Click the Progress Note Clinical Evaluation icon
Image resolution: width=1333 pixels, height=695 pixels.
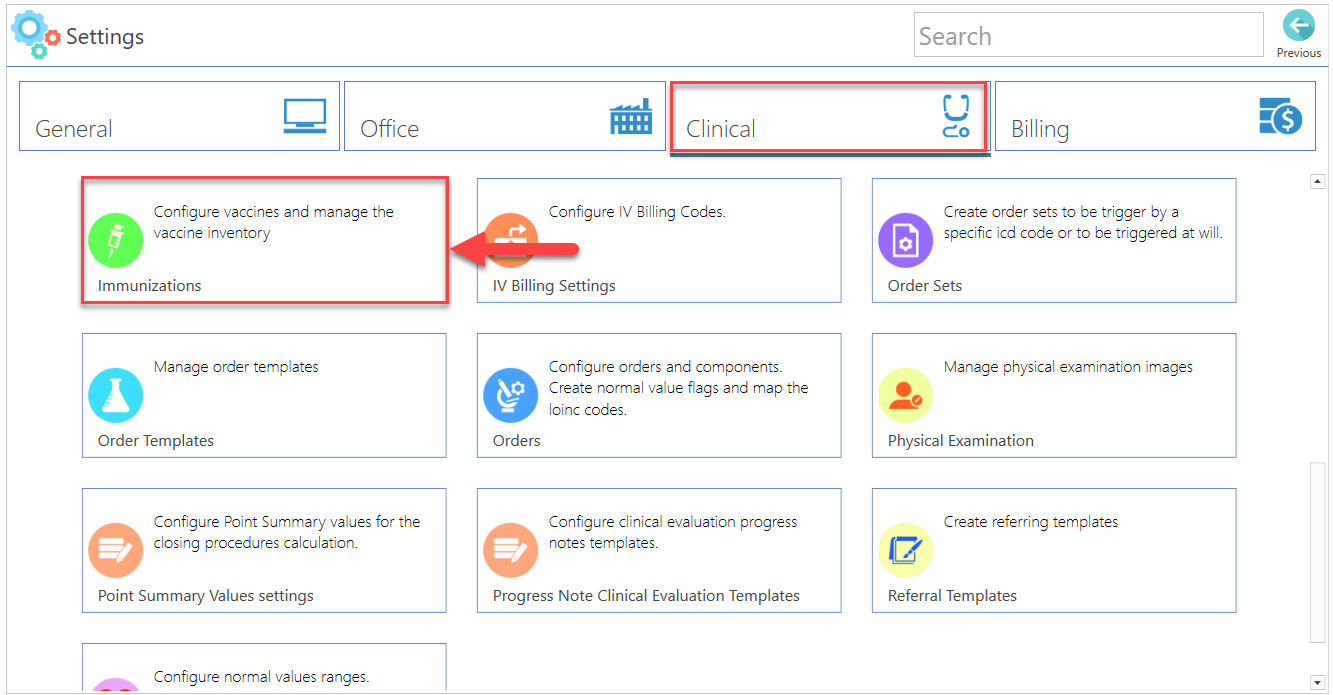[511, 550]
